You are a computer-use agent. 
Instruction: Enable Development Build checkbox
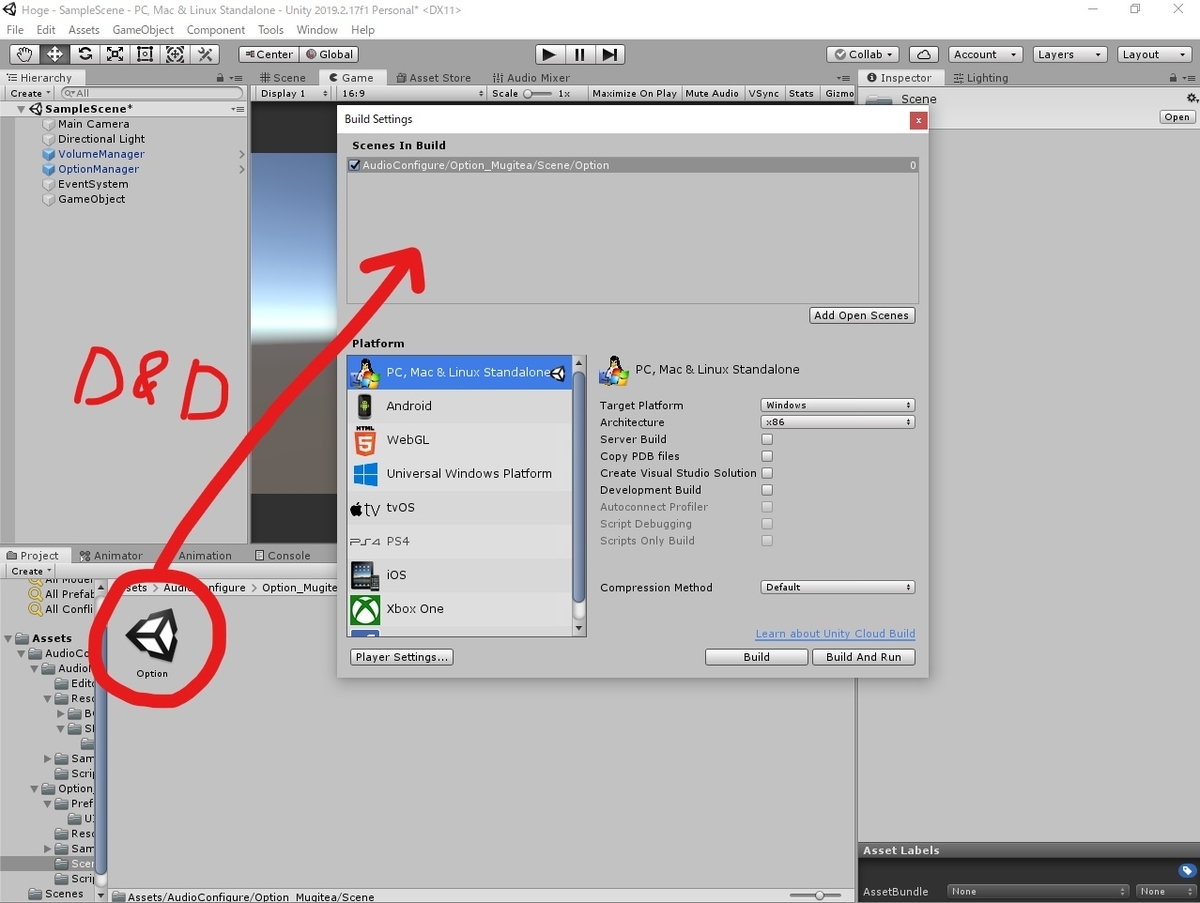[767, 490]
